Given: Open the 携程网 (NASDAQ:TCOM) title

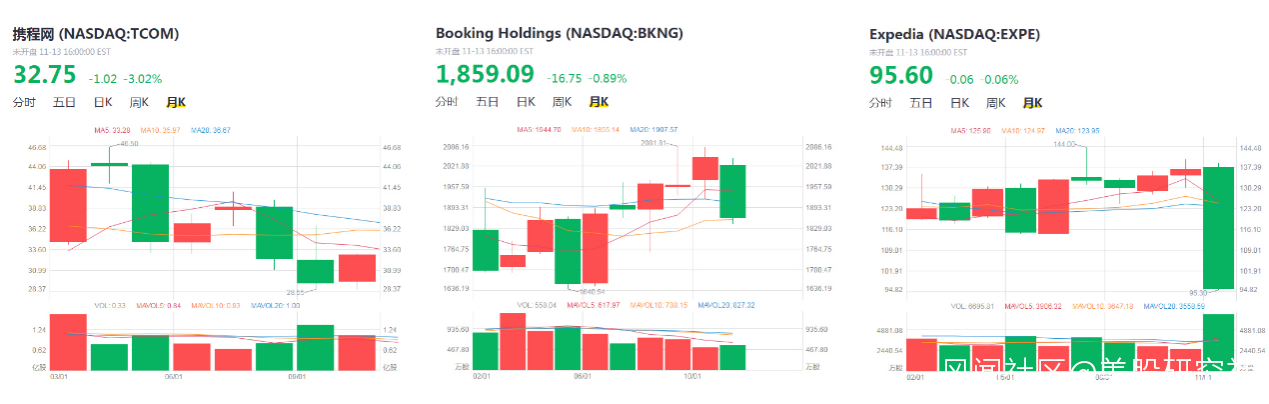Looking at the screenshot, I should [x=96, y=33].
